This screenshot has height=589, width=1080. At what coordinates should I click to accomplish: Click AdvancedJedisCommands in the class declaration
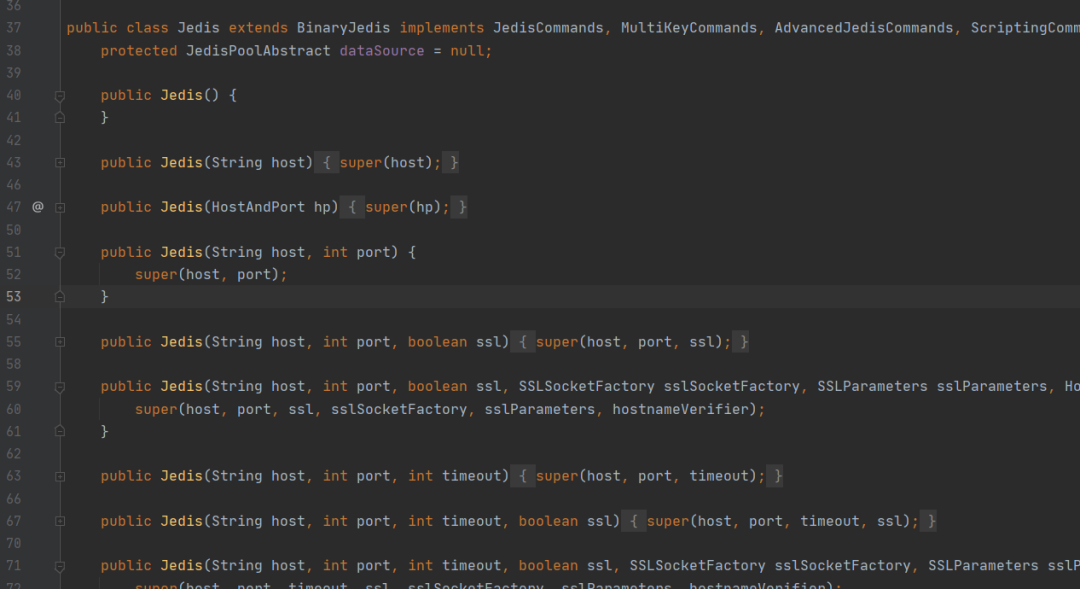point(864,28)
